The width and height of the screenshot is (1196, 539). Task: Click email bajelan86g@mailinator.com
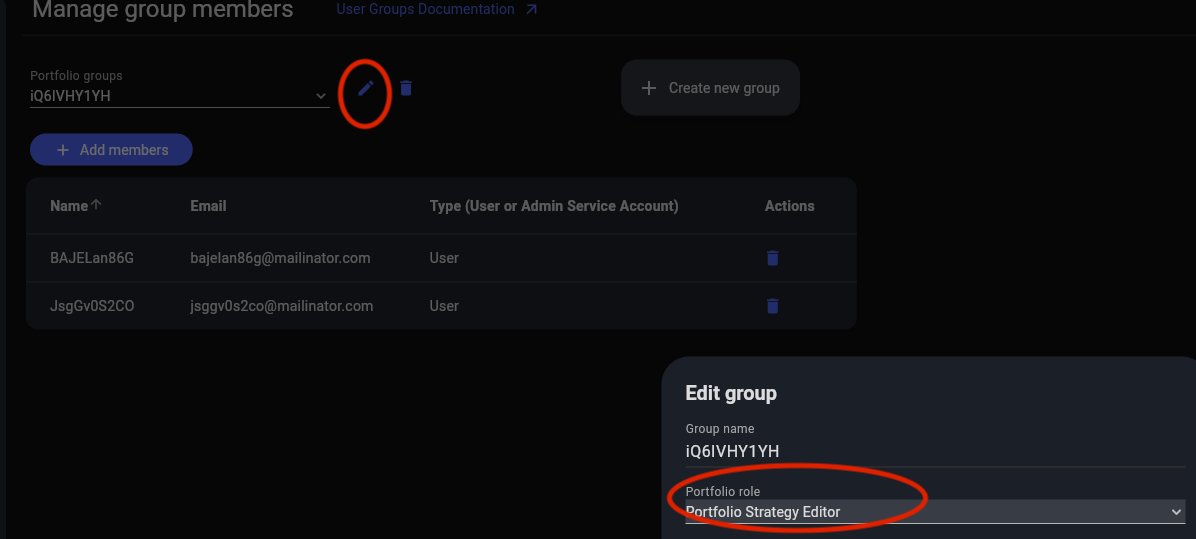281,258
